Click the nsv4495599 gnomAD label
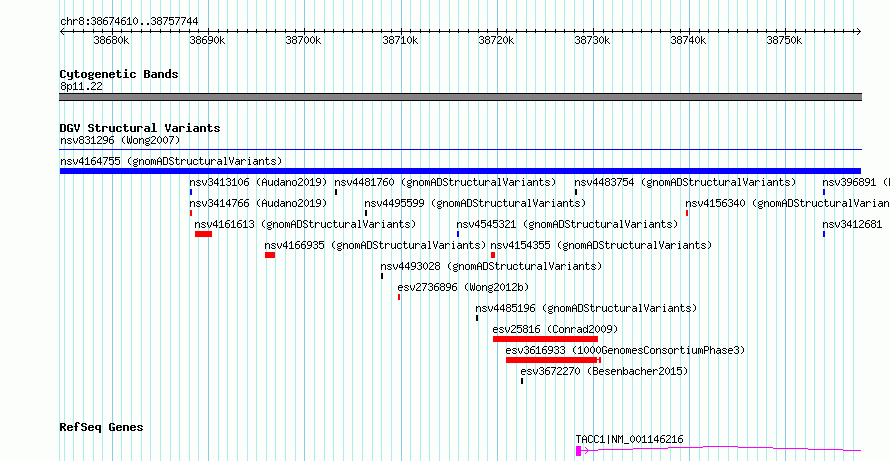This screenshot has height=461, width=890. 475,203
